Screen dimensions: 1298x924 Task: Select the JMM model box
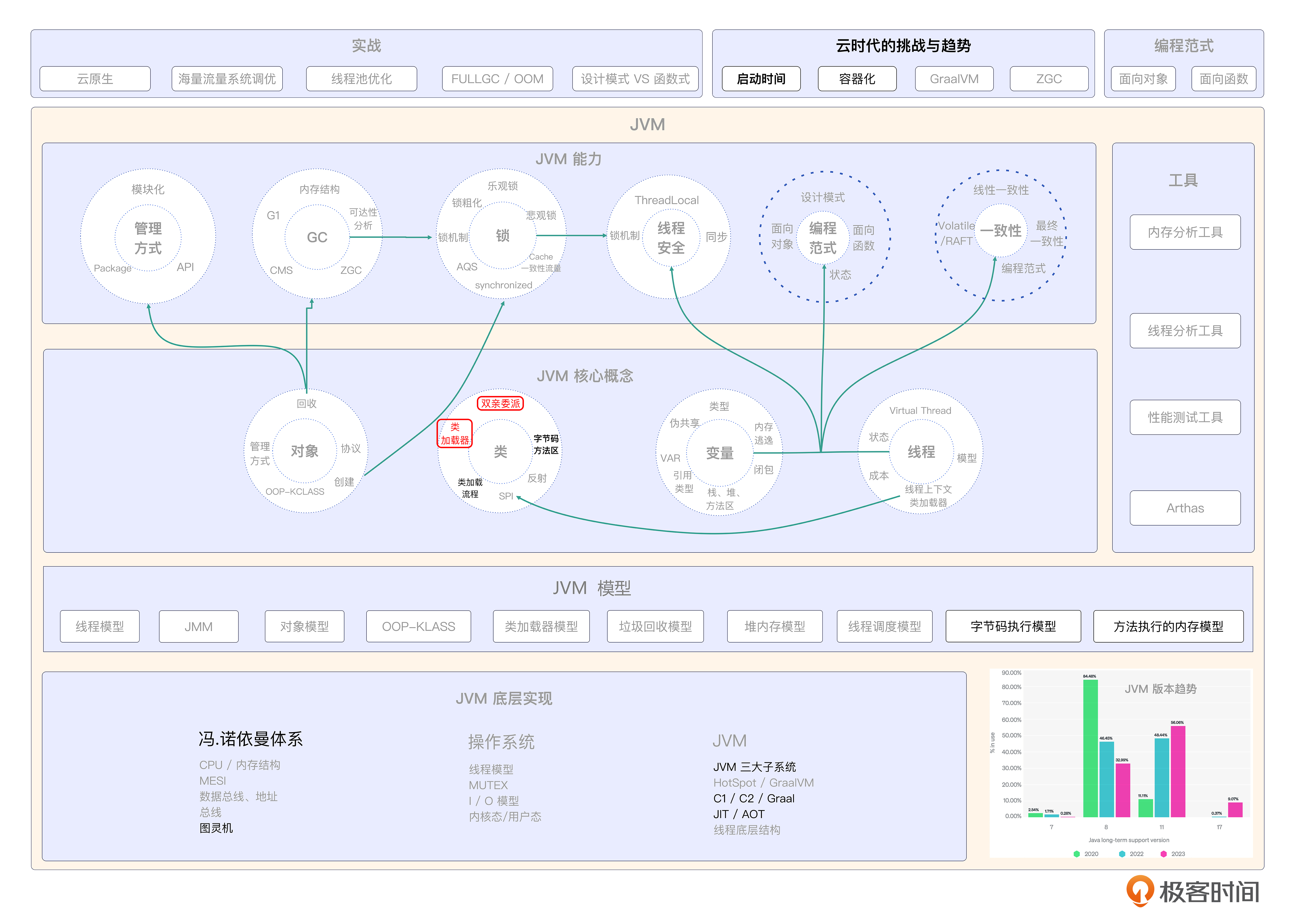(x=198, y=626)
